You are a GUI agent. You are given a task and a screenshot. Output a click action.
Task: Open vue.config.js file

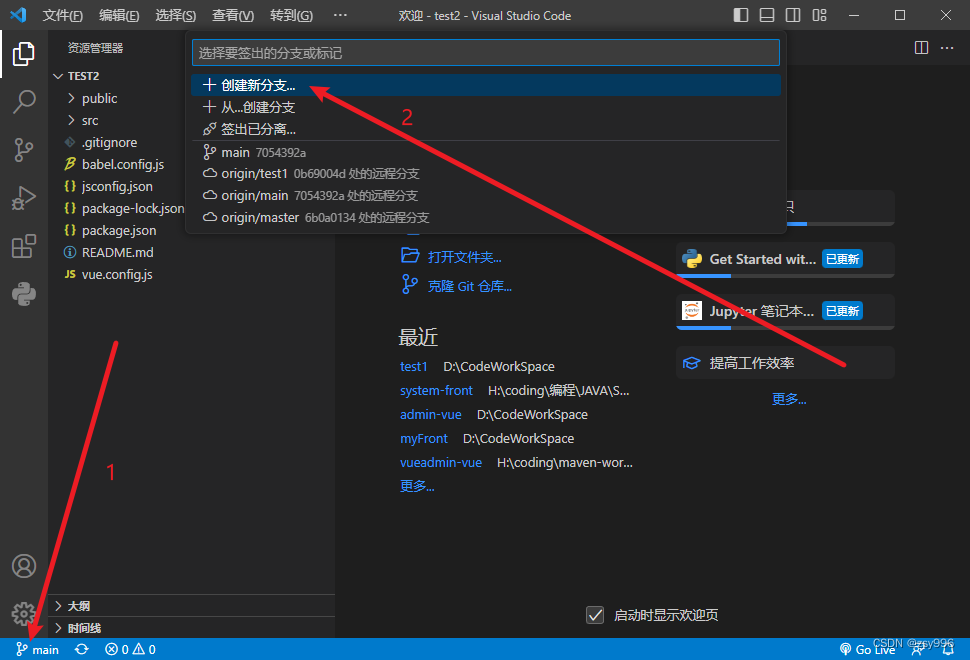[117, 275]
